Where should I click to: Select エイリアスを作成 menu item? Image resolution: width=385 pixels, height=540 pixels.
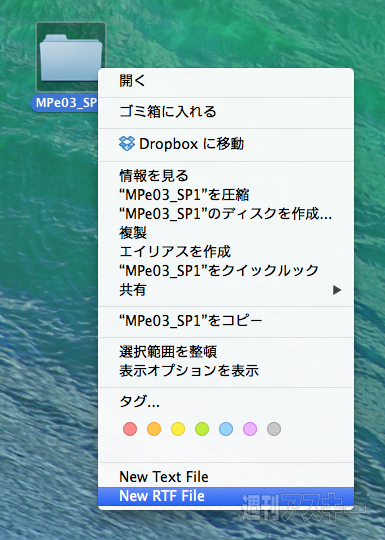[x=226, y=252]
